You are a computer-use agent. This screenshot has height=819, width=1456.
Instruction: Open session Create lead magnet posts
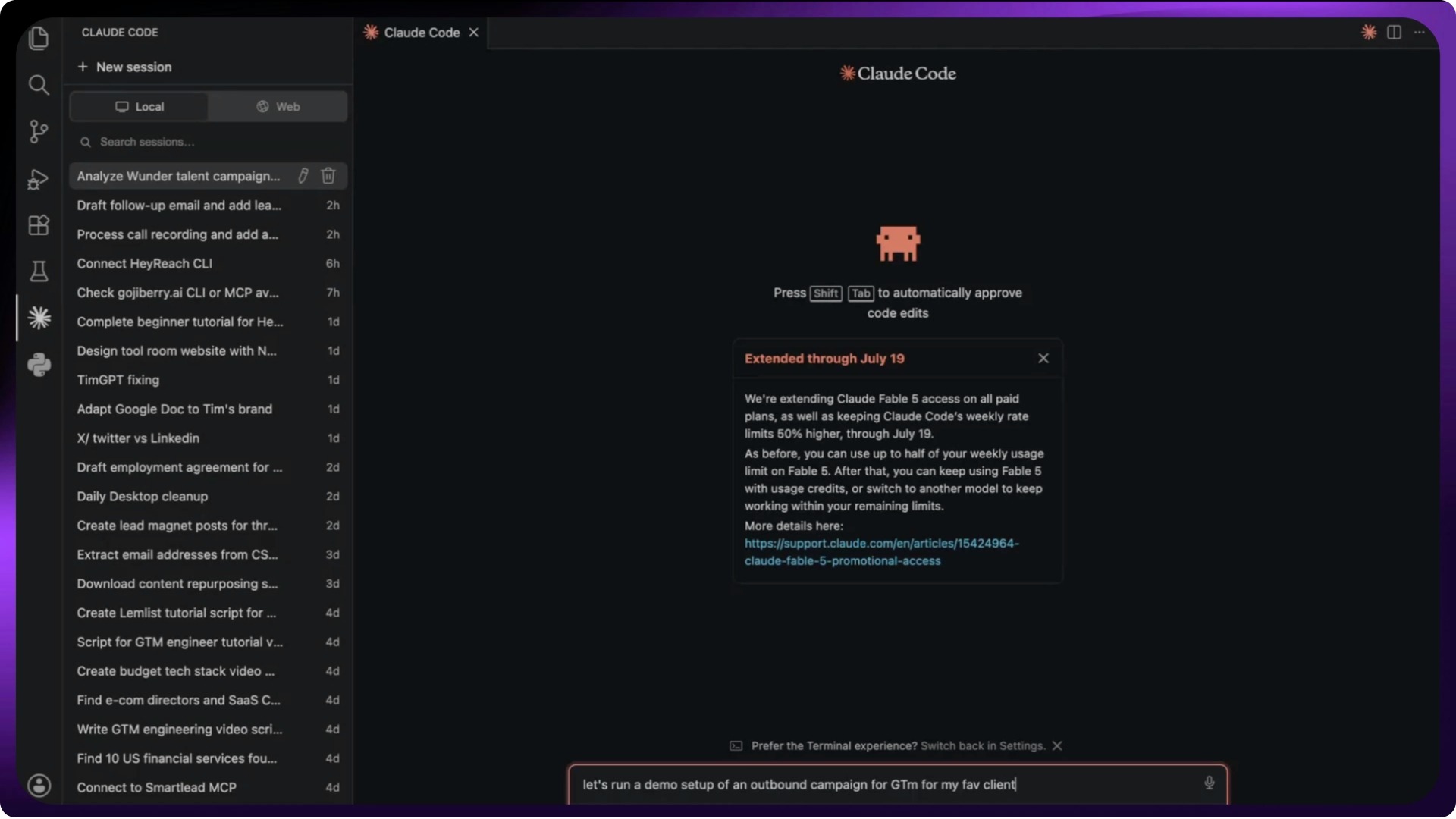pos(209,526)
